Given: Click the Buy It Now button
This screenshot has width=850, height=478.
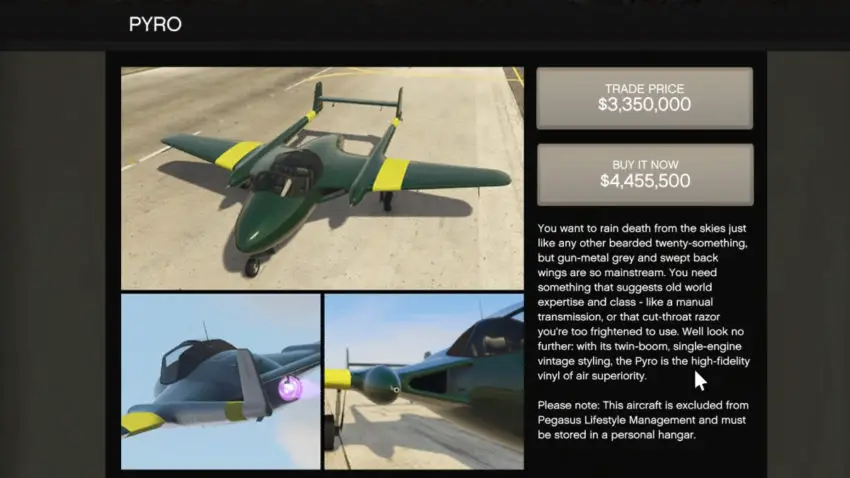Looking at the screenshot, I should coord(645,175).
